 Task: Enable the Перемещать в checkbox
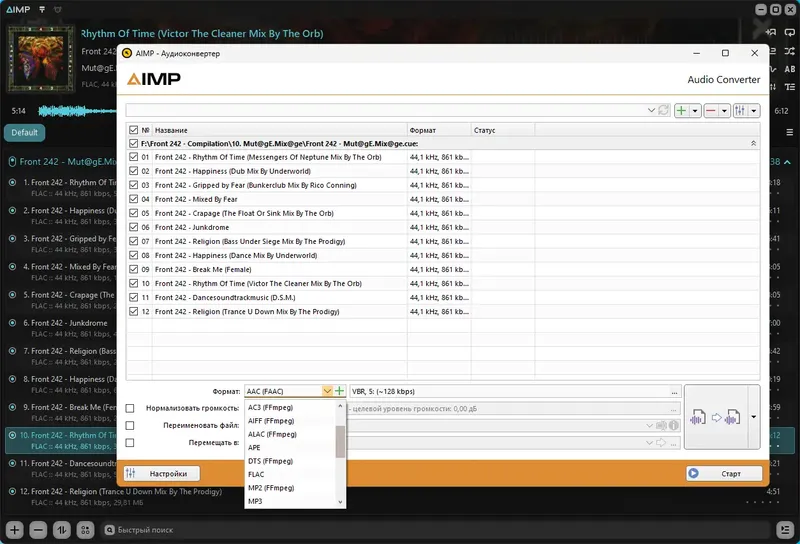pos(130,443)
